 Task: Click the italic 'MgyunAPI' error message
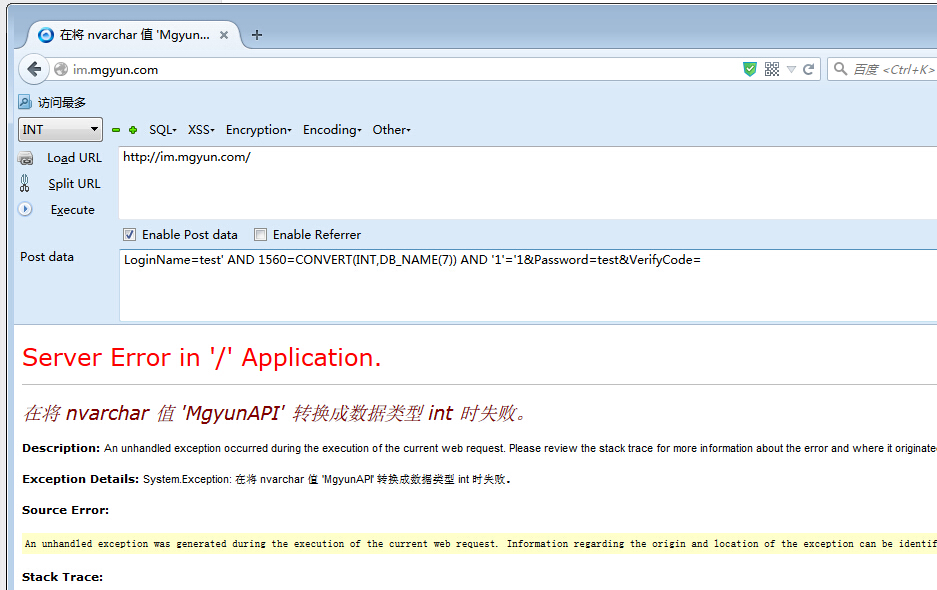click(x=275, y=413)
